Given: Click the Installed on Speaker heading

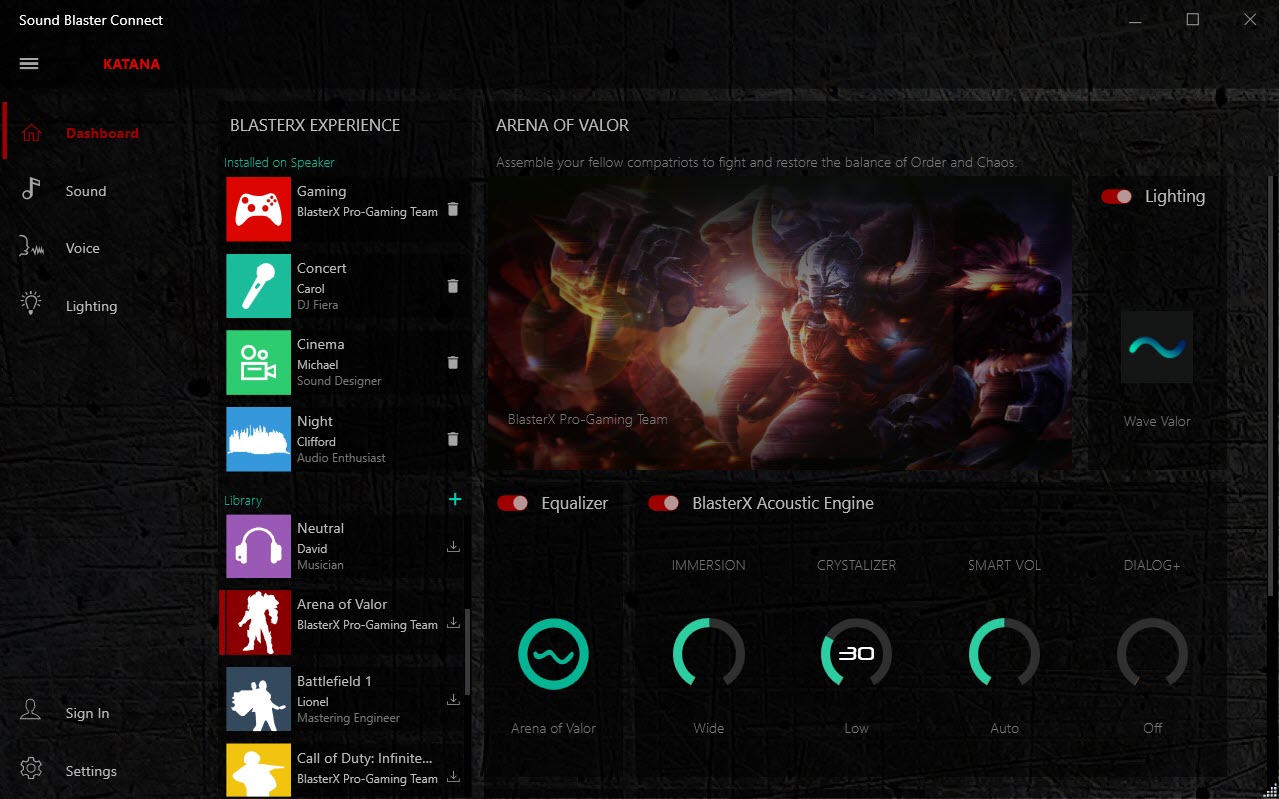Looking at the screenshot, I should [x=279, y=162].
